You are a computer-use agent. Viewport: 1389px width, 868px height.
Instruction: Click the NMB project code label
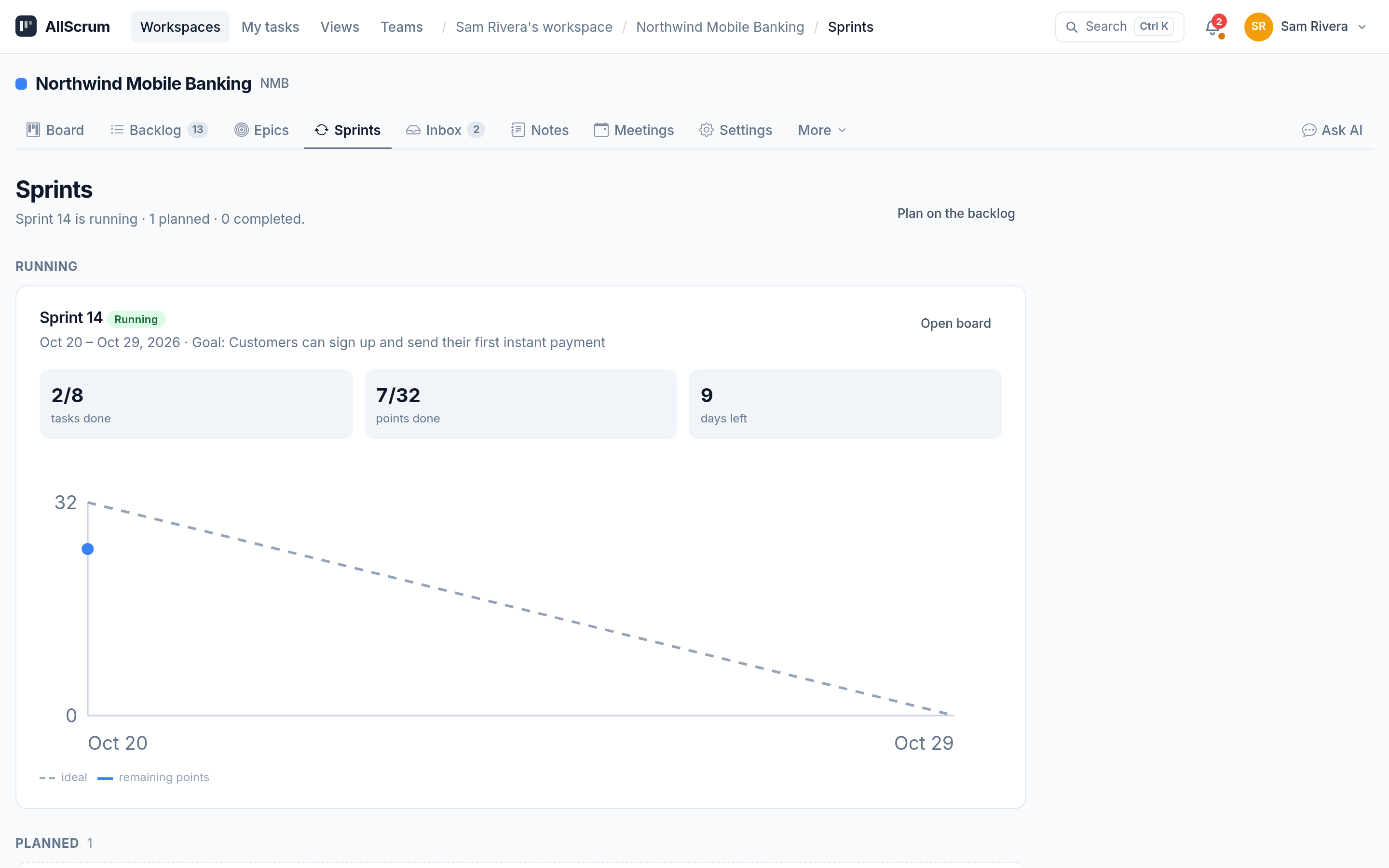[x=274, y=84]
